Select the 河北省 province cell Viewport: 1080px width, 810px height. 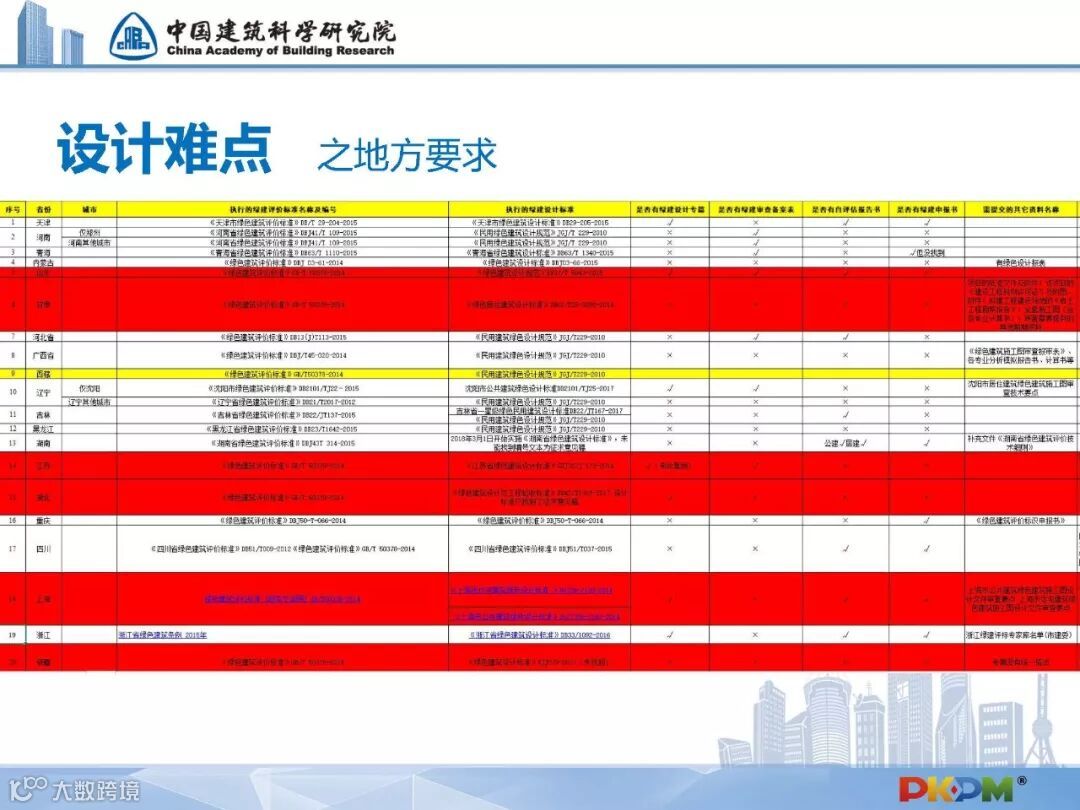[43, 337]
